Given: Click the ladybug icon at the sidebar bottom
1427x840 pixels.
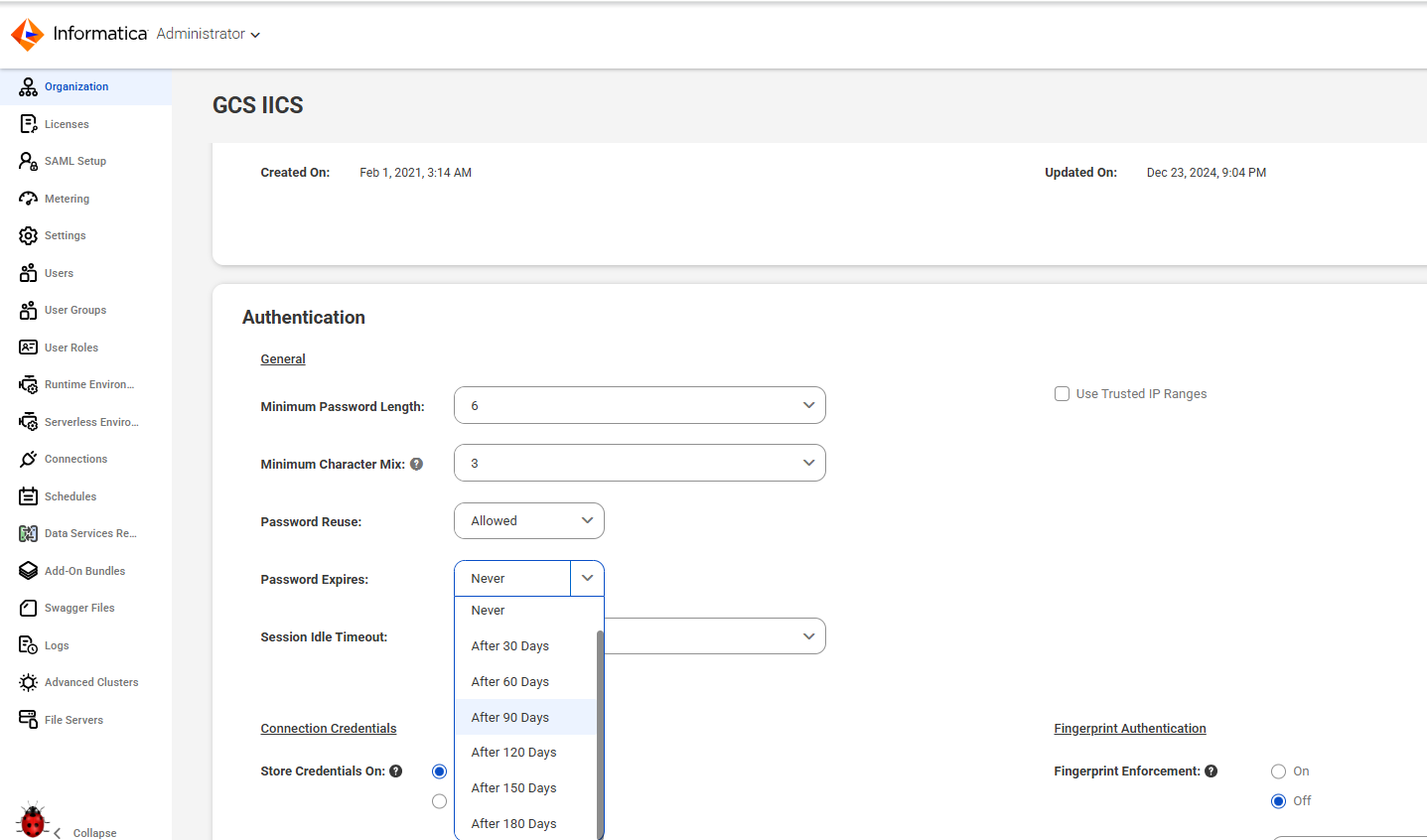Looking at the screenshot, I should [x=33, y=821].
